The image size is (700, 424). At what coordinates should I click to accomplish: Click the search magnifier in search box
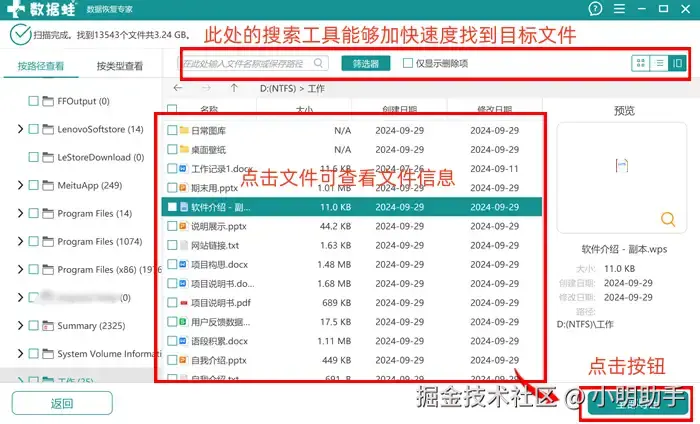pyautogui.click(x=318, y=63)
